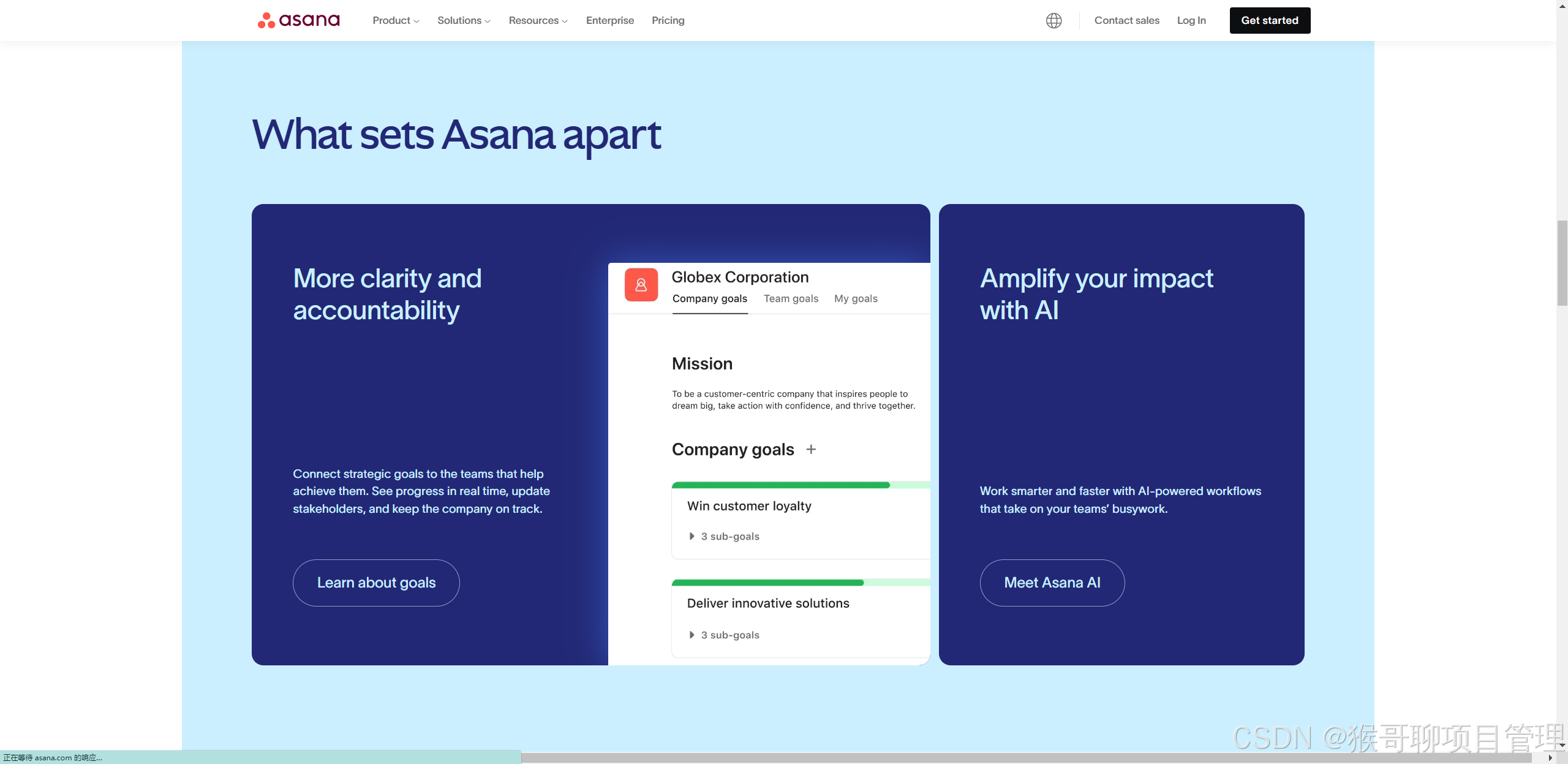The image size is (1568, 764).
Task: Open the Solutions dropdown menu
Action: [464, 20]
